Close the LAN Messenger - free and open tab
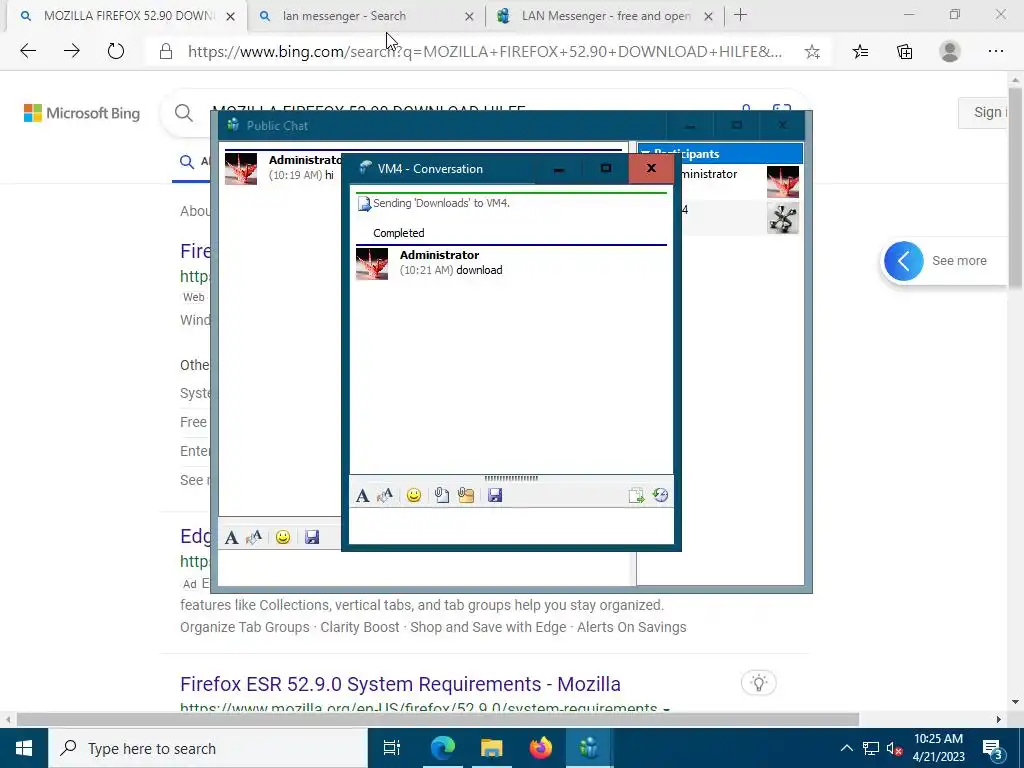 point(708,17)
